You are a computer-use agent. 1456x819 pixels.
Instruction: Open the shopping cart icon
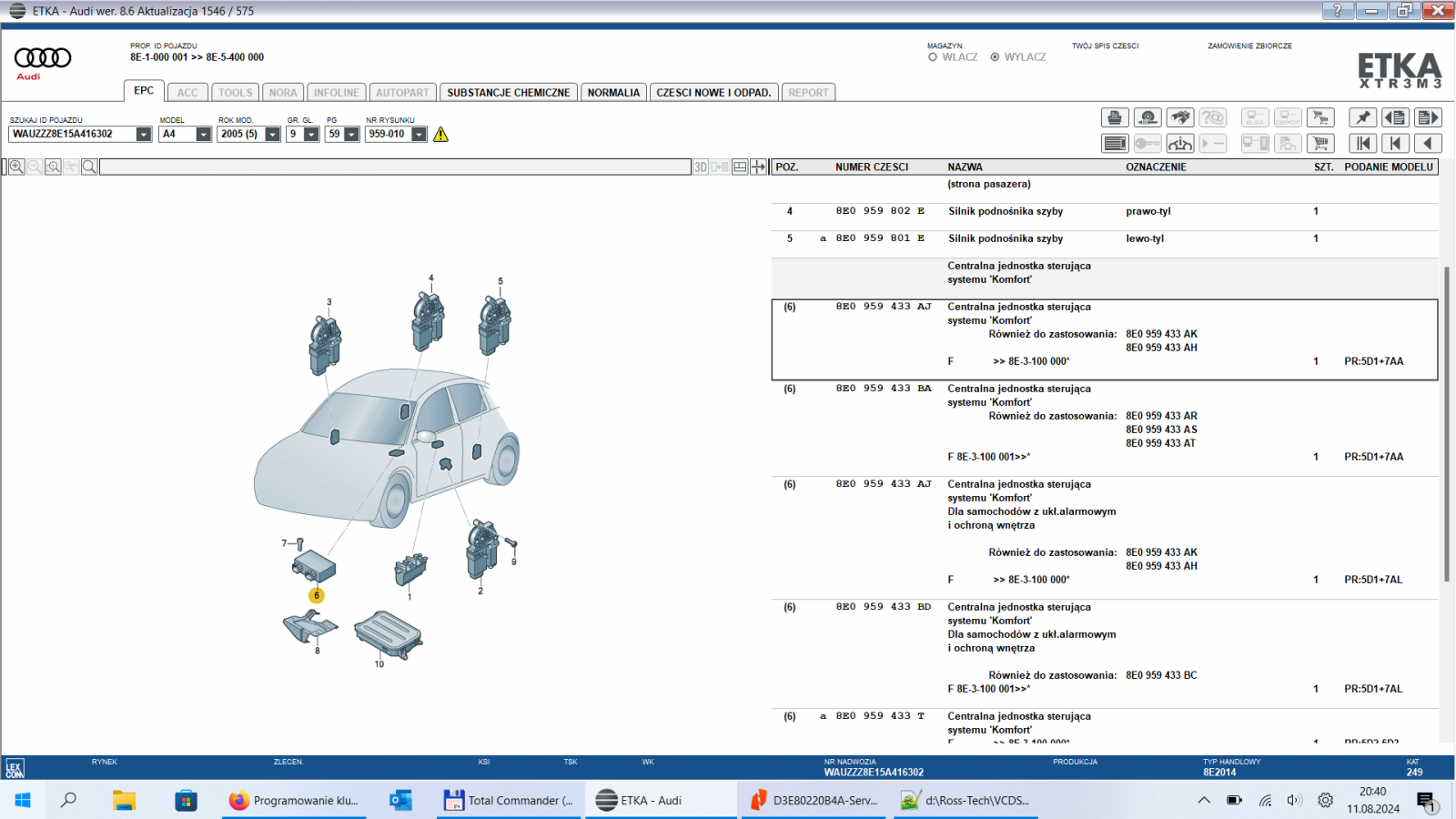[1320, 143]
